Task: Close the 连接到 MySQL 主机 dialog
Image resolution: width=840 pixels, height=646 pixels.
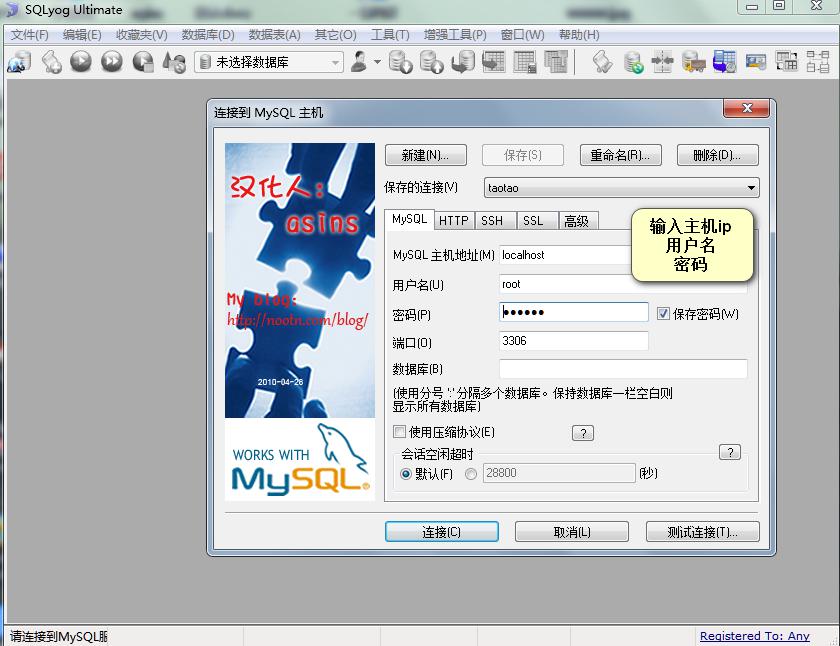Action: (746, 108)
